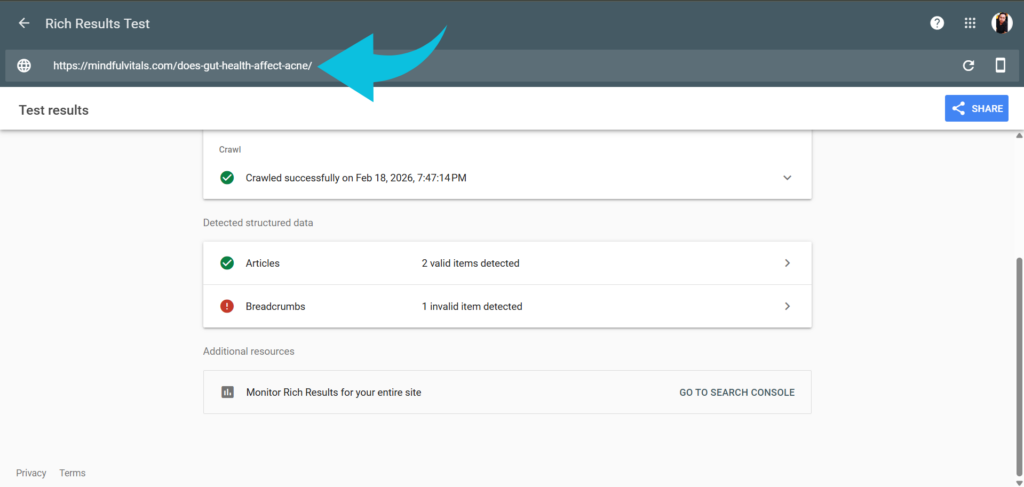Click the green check beside Crawled successfully
1024x487 pixels.
pos(227,178)
